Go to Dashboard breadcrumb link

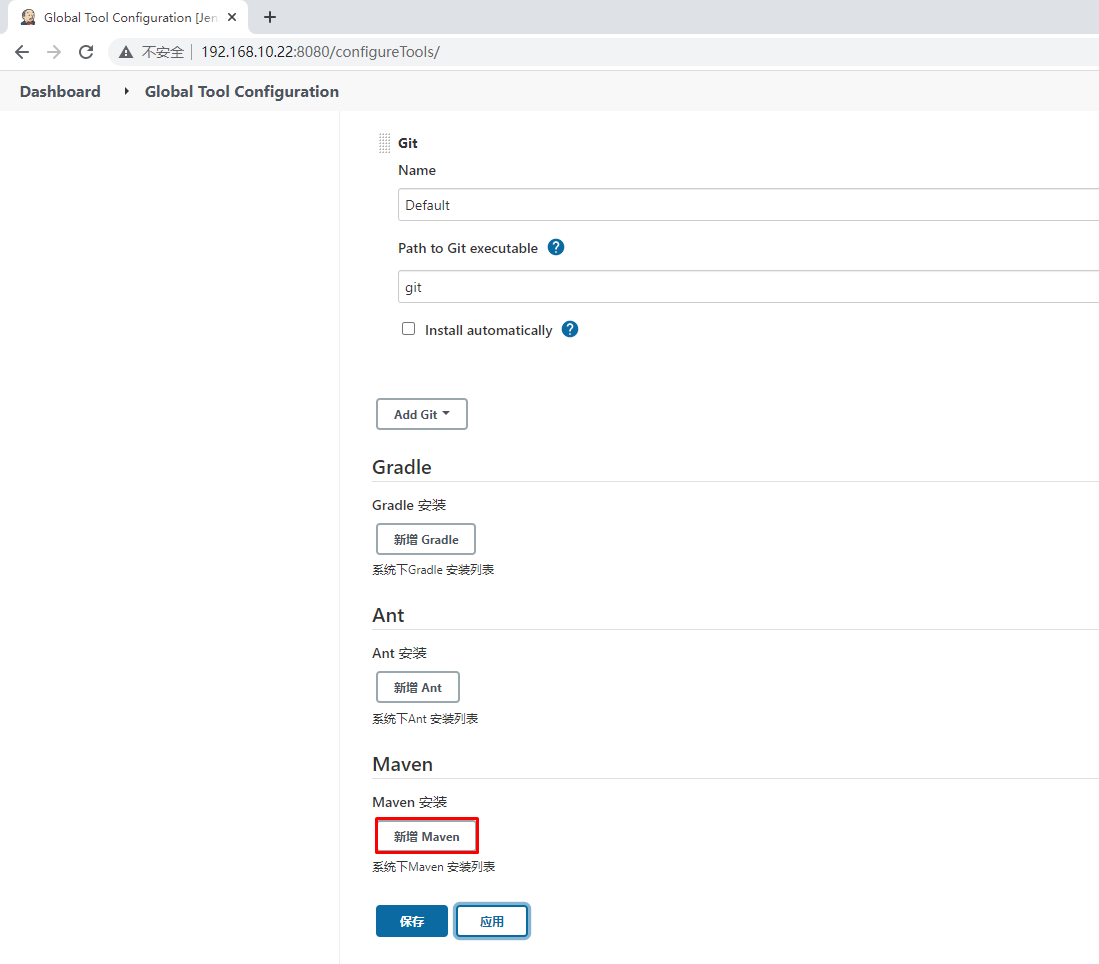tap(60, 91)
